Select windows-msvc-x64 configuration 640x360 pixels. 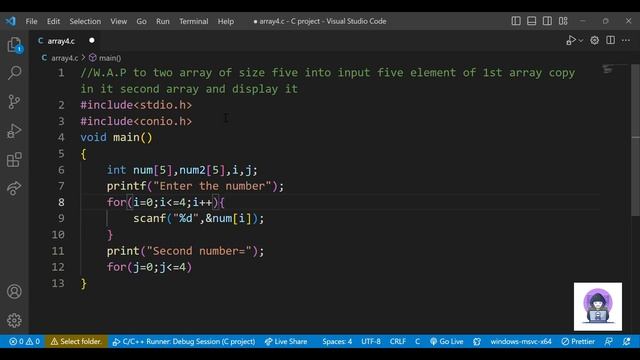coord(521,341)
